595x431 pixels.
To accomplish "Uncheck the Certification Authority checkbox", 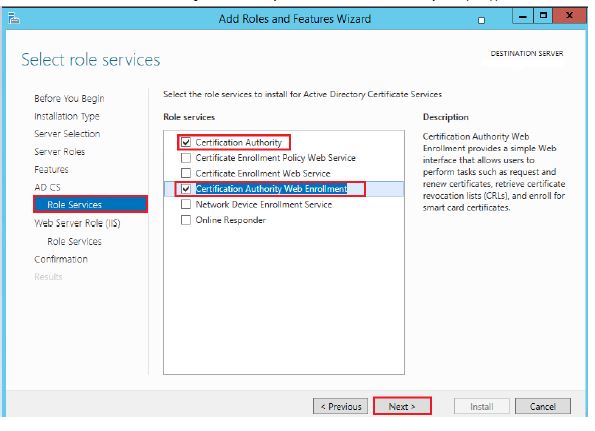I will [x=186, y=142].
